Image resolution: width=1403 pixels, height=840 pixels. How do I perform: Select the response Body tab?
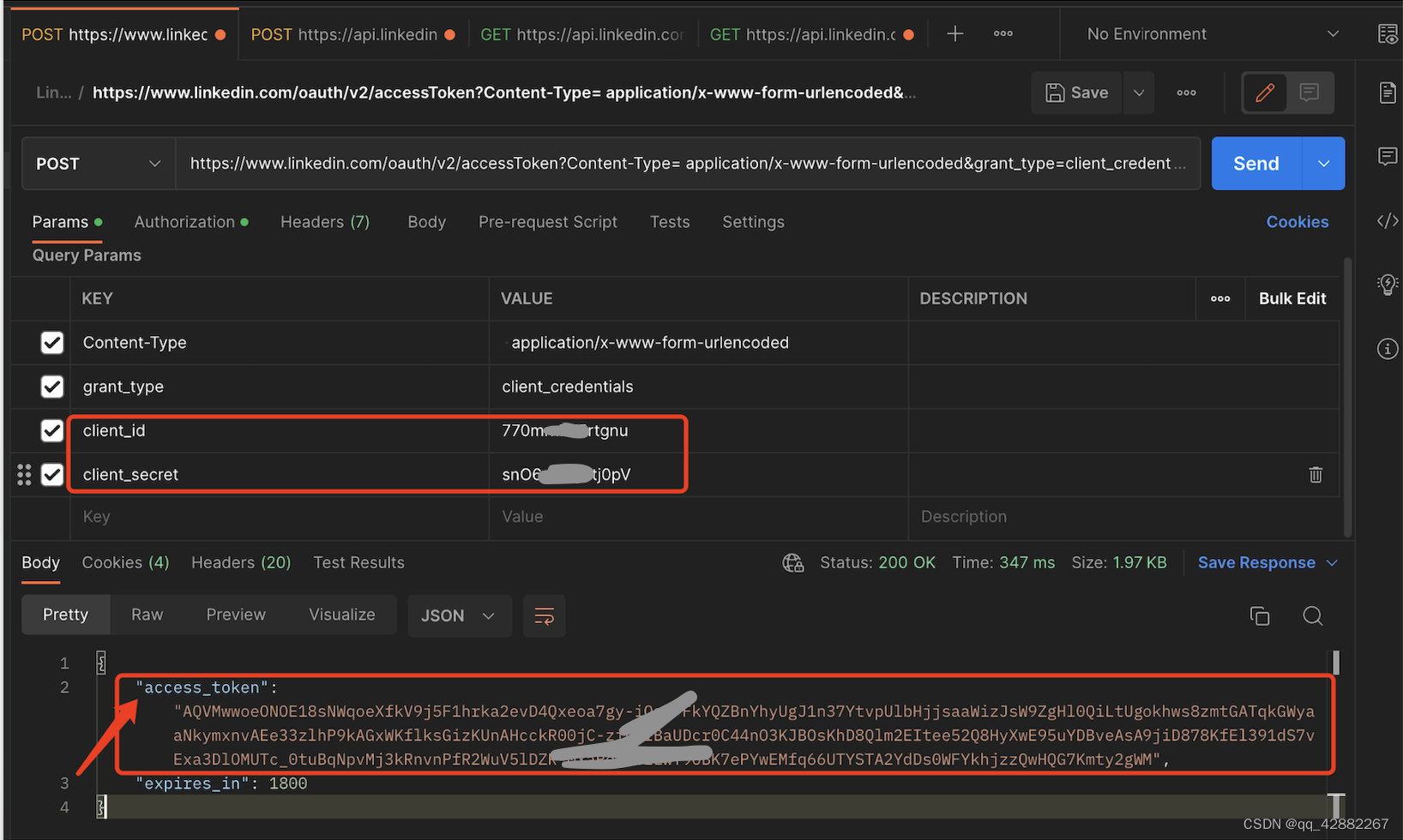click(40, 562)
